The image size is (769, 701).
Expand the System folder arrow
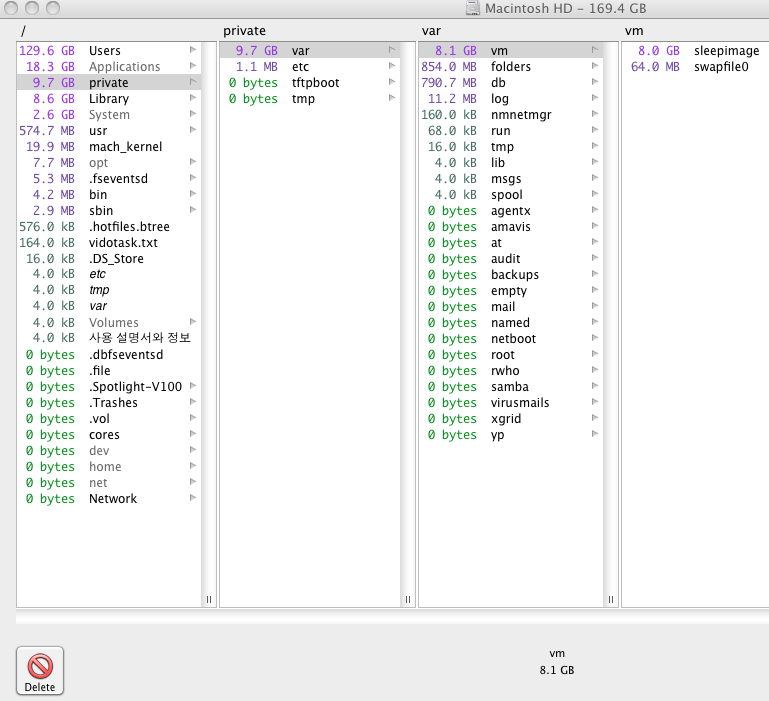[193, 114]
